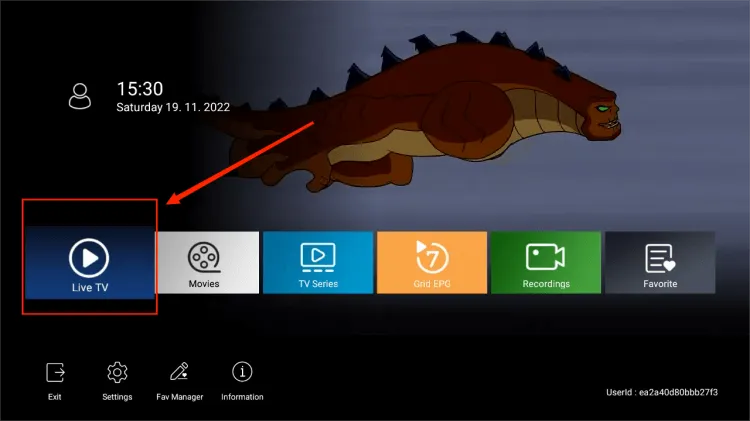Image resolution: width=750 pixels, height=421 pixels.
Task: Open the Favorite tile
Action: point(660,263)
